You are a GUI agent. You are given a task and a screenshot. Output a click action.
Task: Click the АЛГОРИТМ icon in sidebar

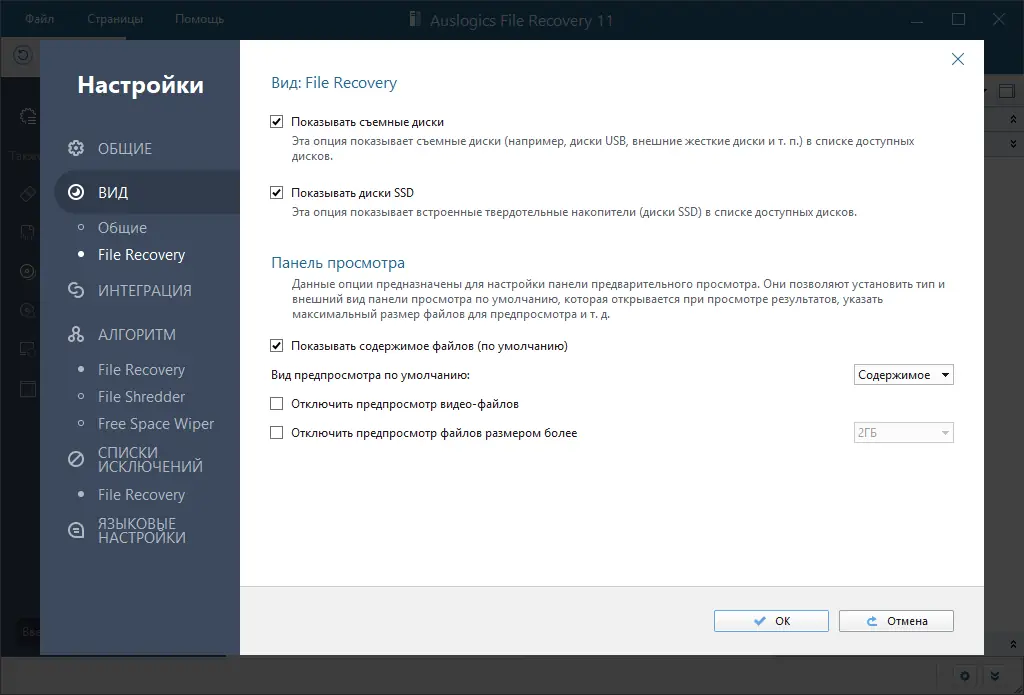(76, 334)
